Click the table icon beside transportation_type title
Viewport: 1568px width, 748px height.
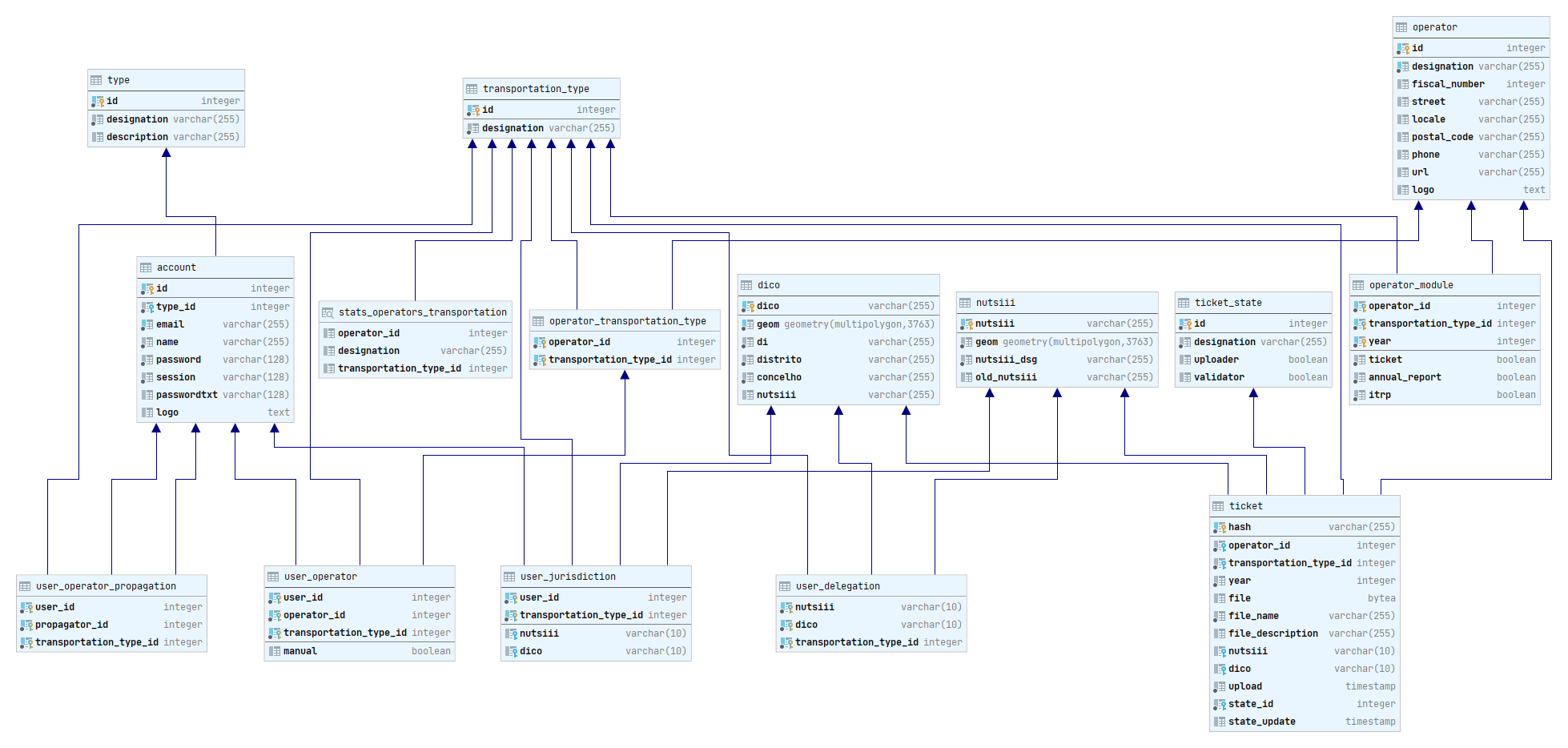pos(472,89)
